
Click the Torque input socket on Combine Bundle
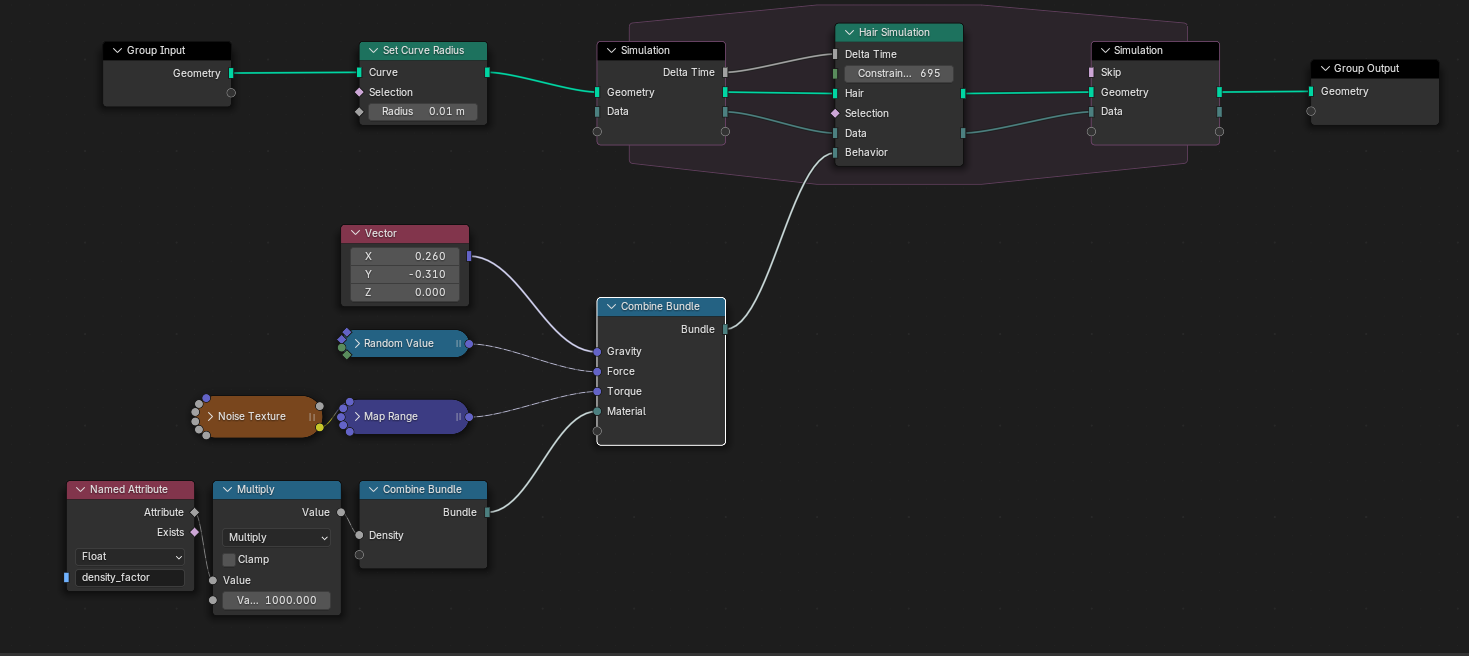pyautogui.click(x=597, y=391)
